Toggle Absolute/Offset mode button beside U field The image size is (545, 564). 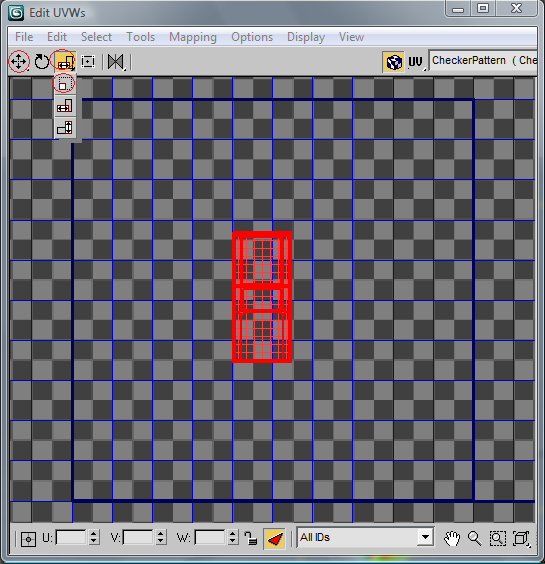point(28,539)
